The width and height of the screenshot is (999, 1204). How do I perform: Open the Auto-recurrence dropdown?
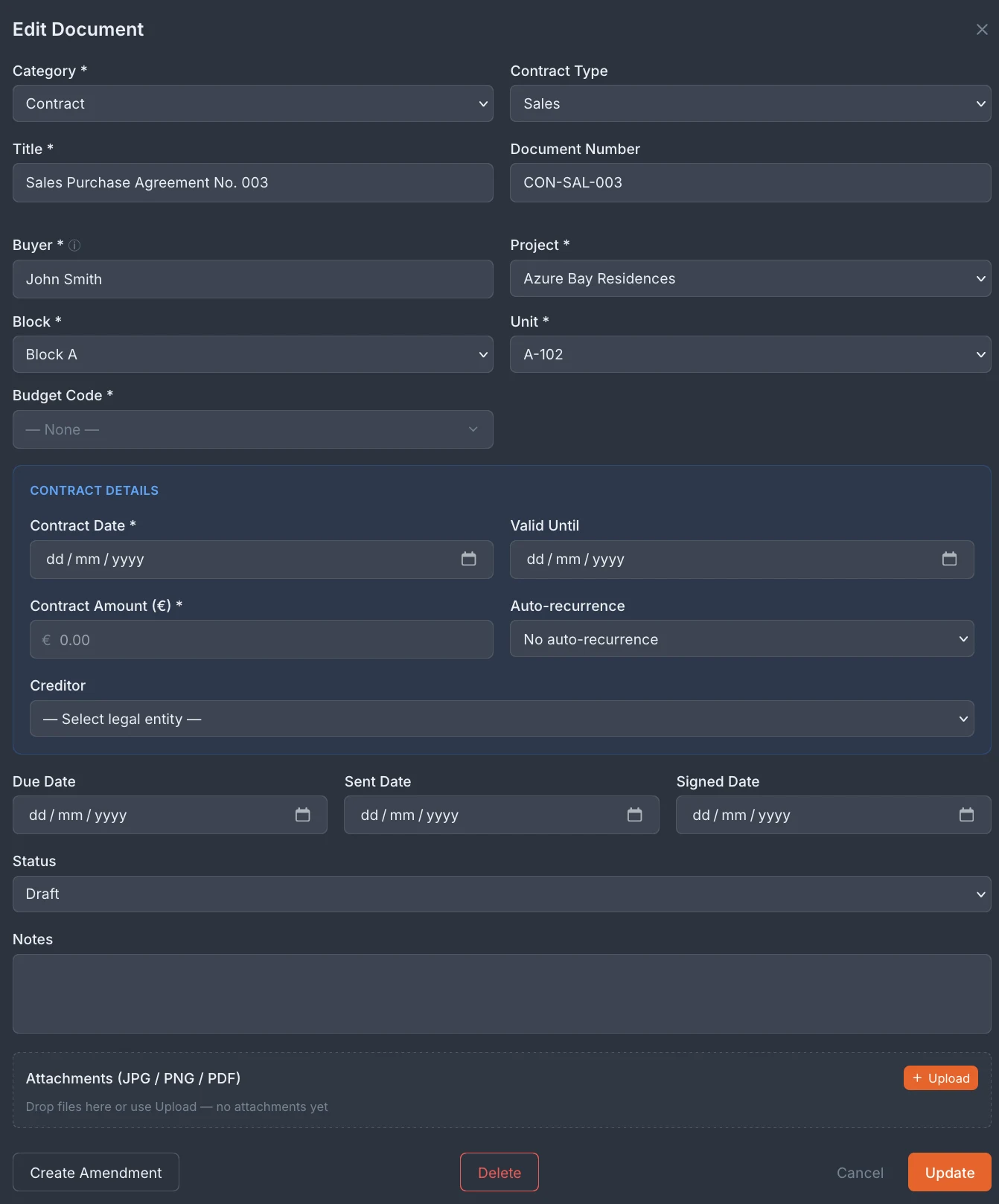point(742,639)
